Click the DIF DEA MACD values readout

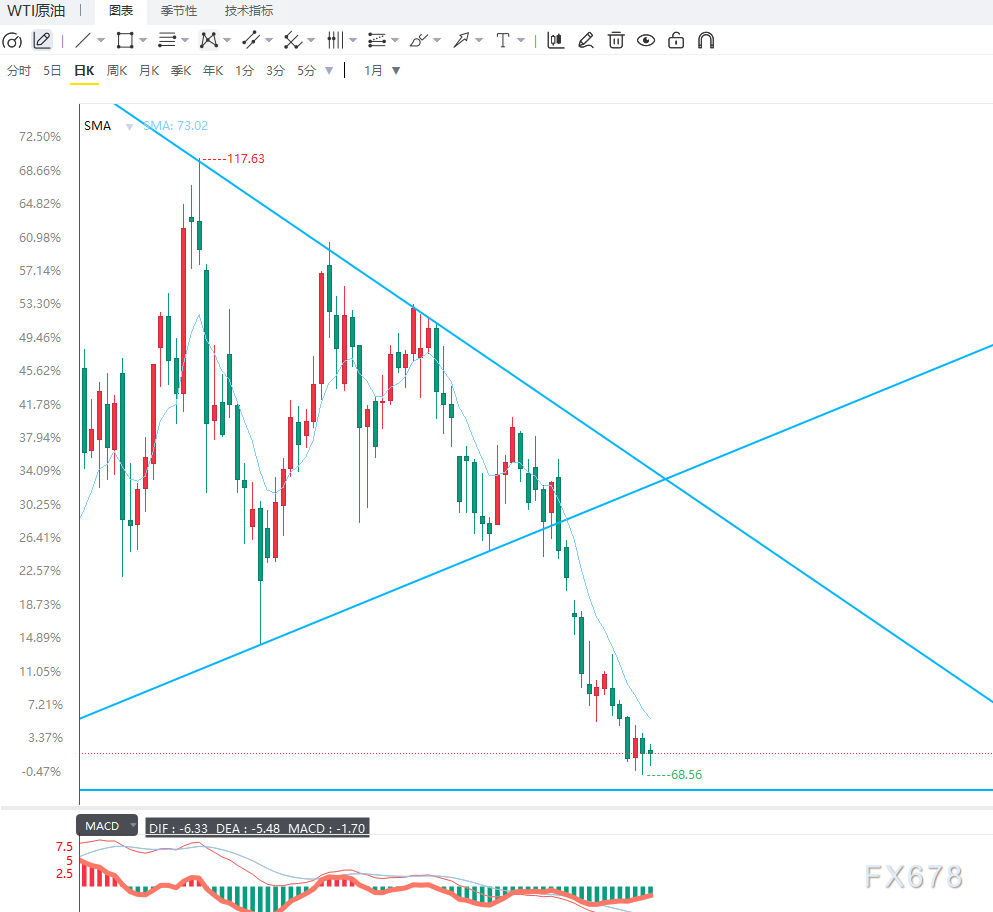coord(257,828)
